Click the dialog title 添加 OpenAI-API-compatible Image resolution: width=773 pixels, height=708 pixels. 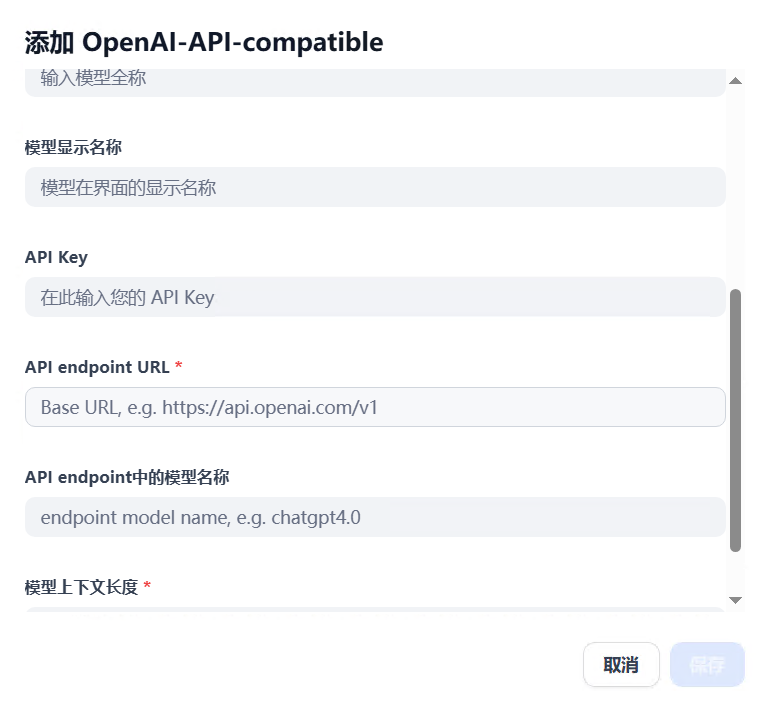pos(204,42)
